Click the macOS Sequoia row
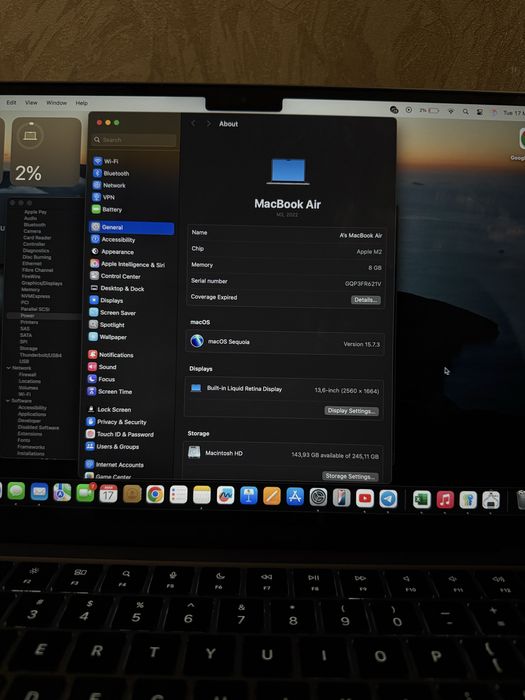This screenshot has height=700, width=525. (x=285, y=342)
